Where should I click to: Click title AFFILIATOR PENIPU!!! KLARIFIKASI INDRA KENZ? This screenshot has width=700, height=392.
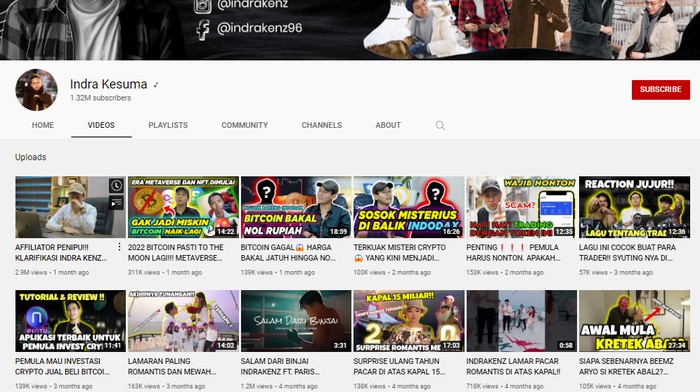pos(61,253)
